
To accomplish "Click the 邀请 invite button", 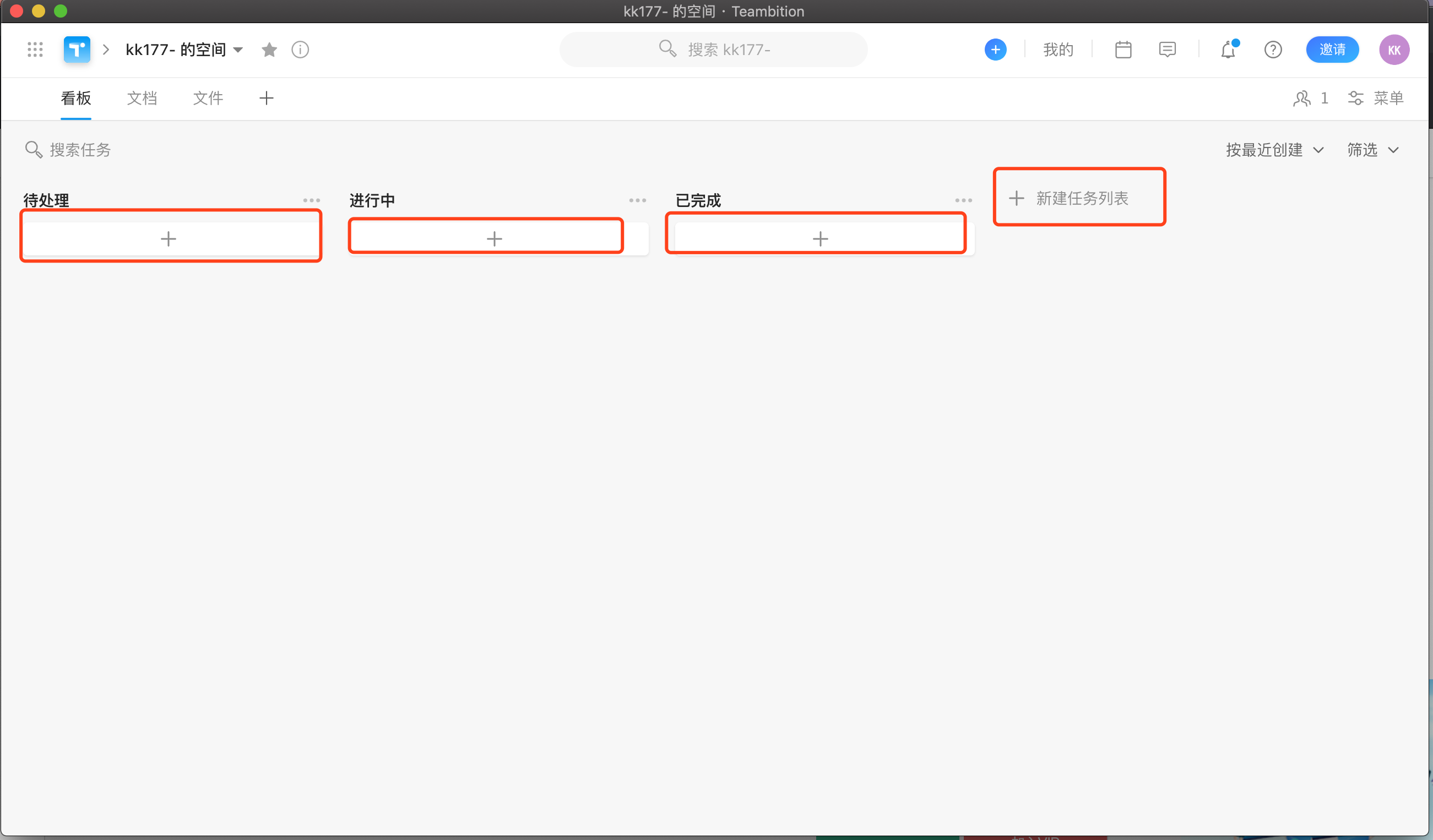I will click(x=1332, y=50).
